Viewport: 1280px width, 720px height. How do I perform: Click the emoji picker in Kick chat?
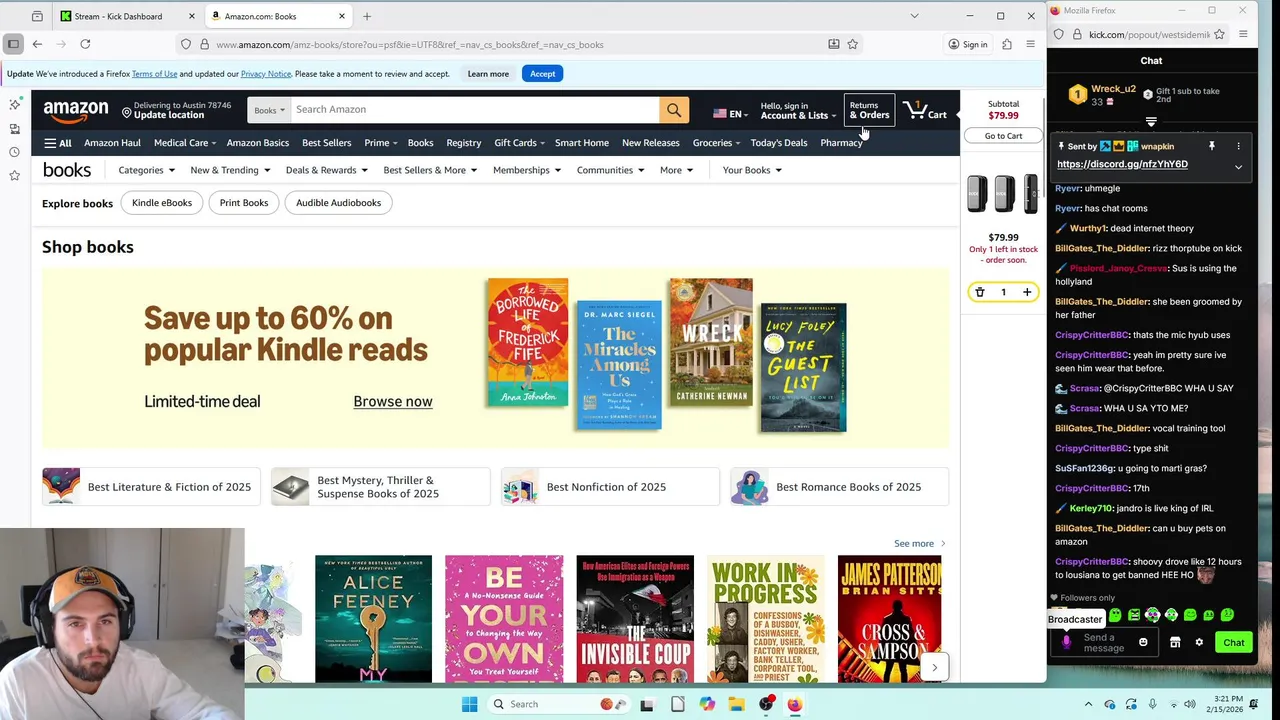point(1143,642)
